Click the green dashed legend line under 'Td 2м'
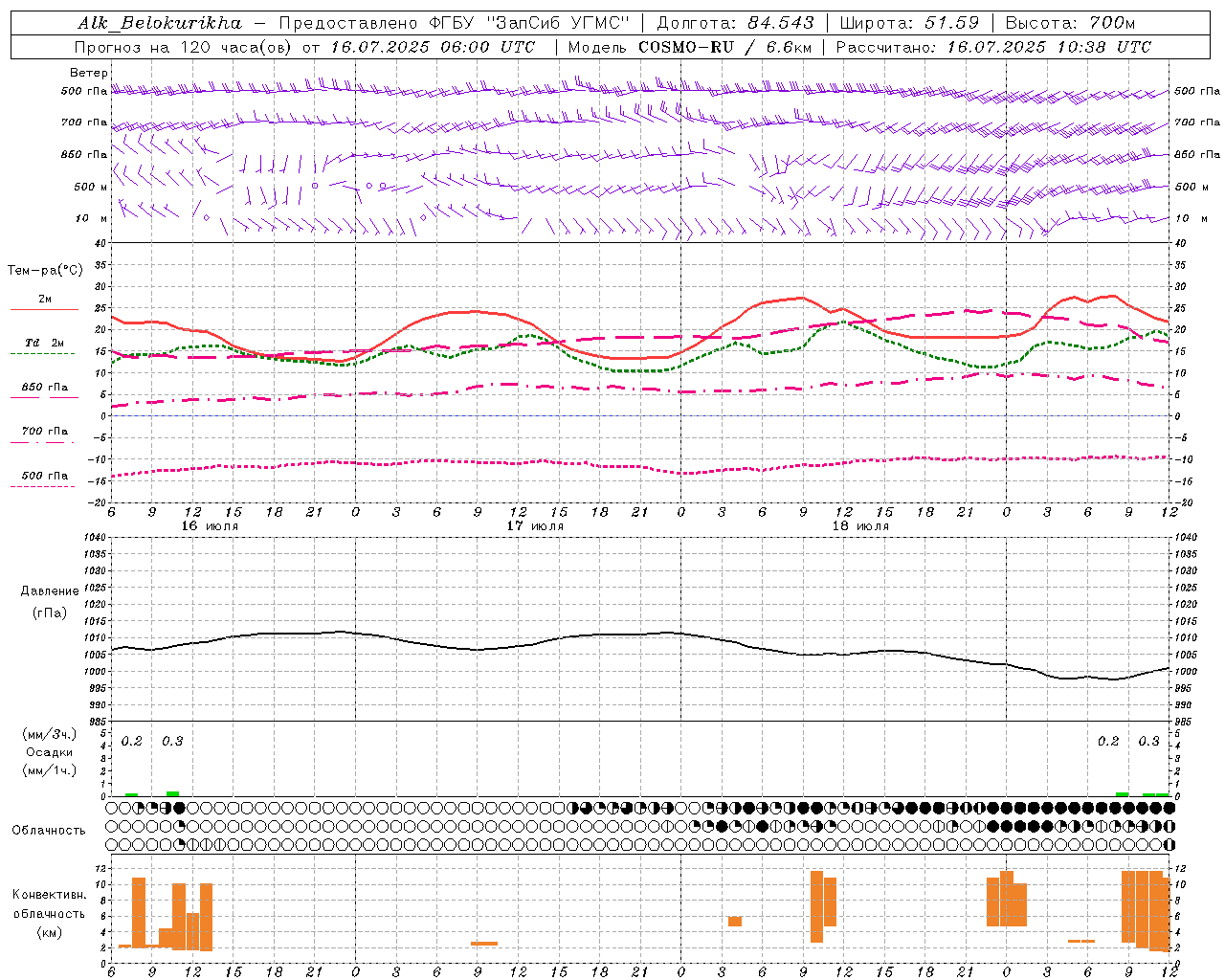Viewport: 1225px width, 980px height. click(43, 354)
